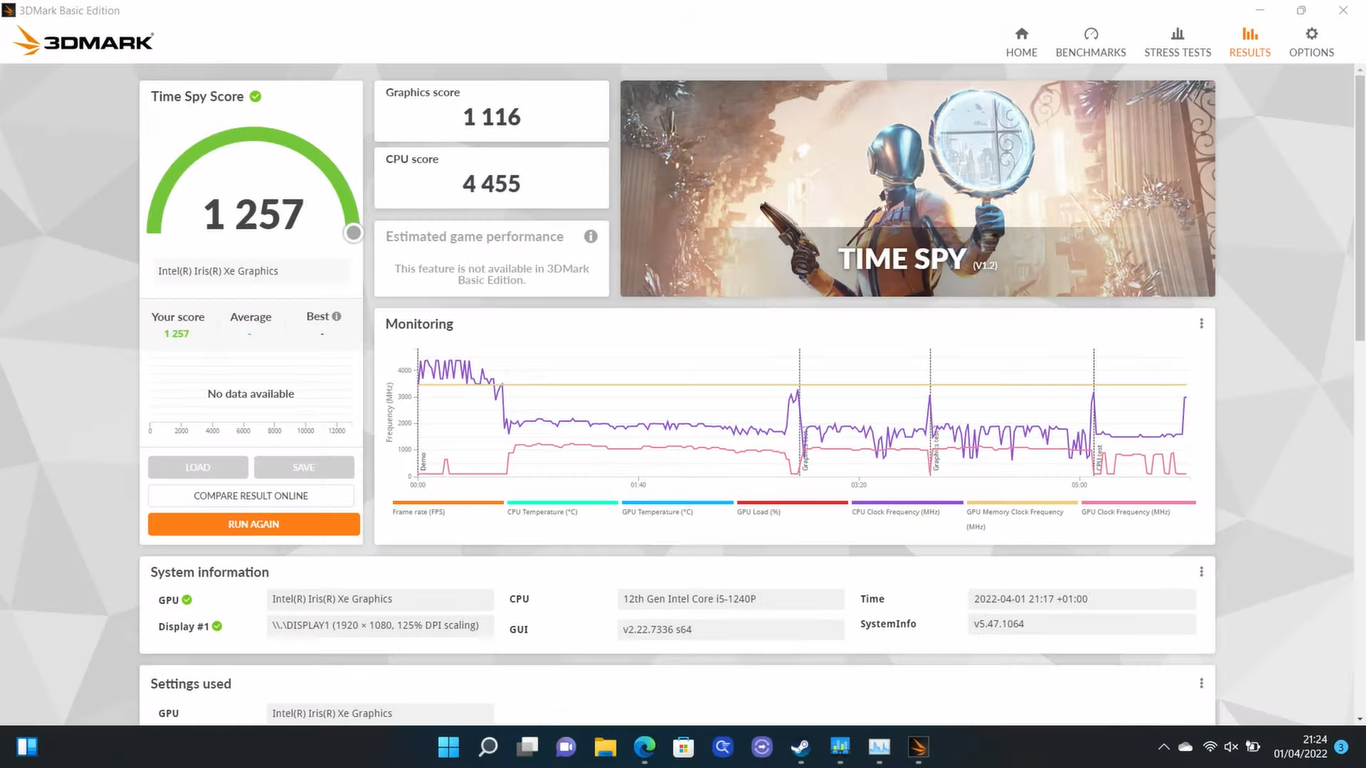
Task: Open the Options gear
Action: click(1311, 42)
